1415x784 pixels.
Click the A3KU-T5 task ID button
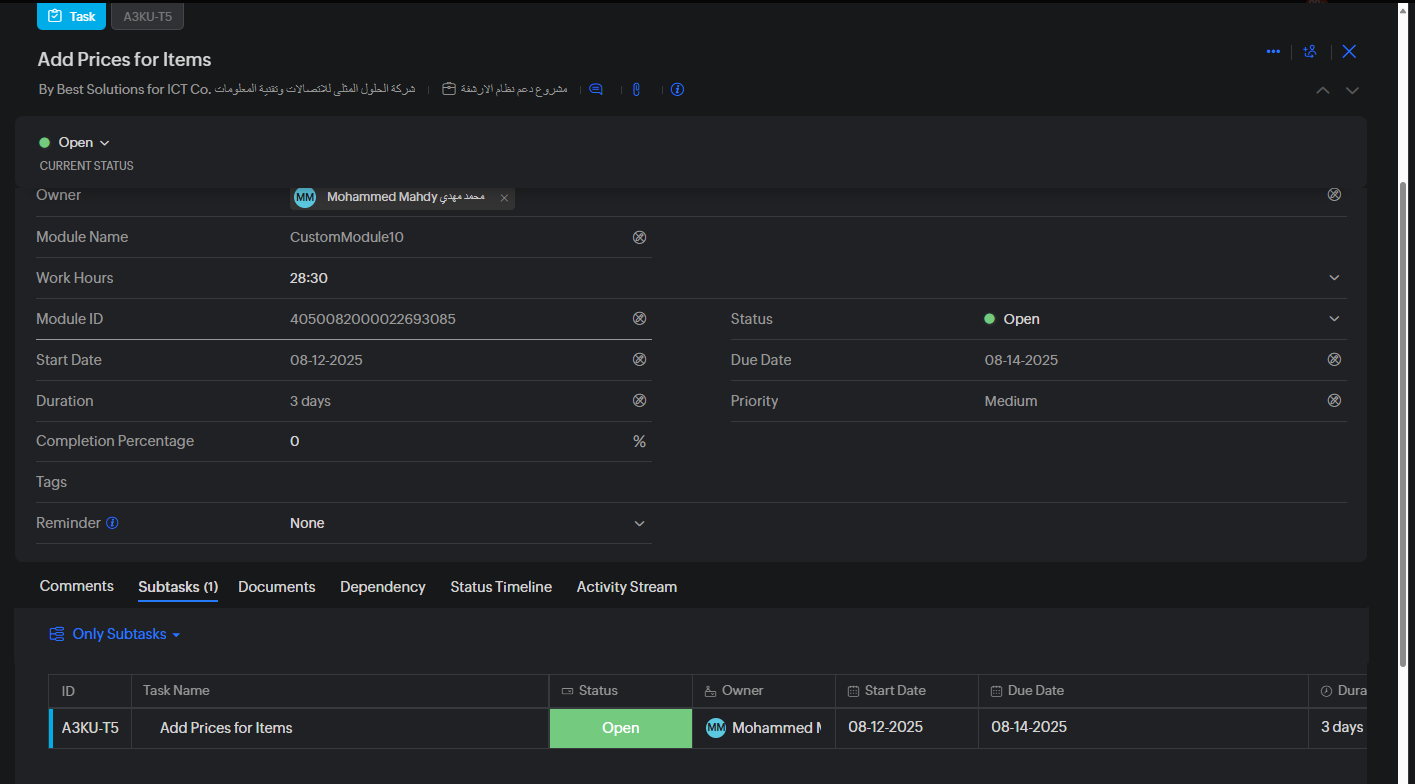(147, 16)
